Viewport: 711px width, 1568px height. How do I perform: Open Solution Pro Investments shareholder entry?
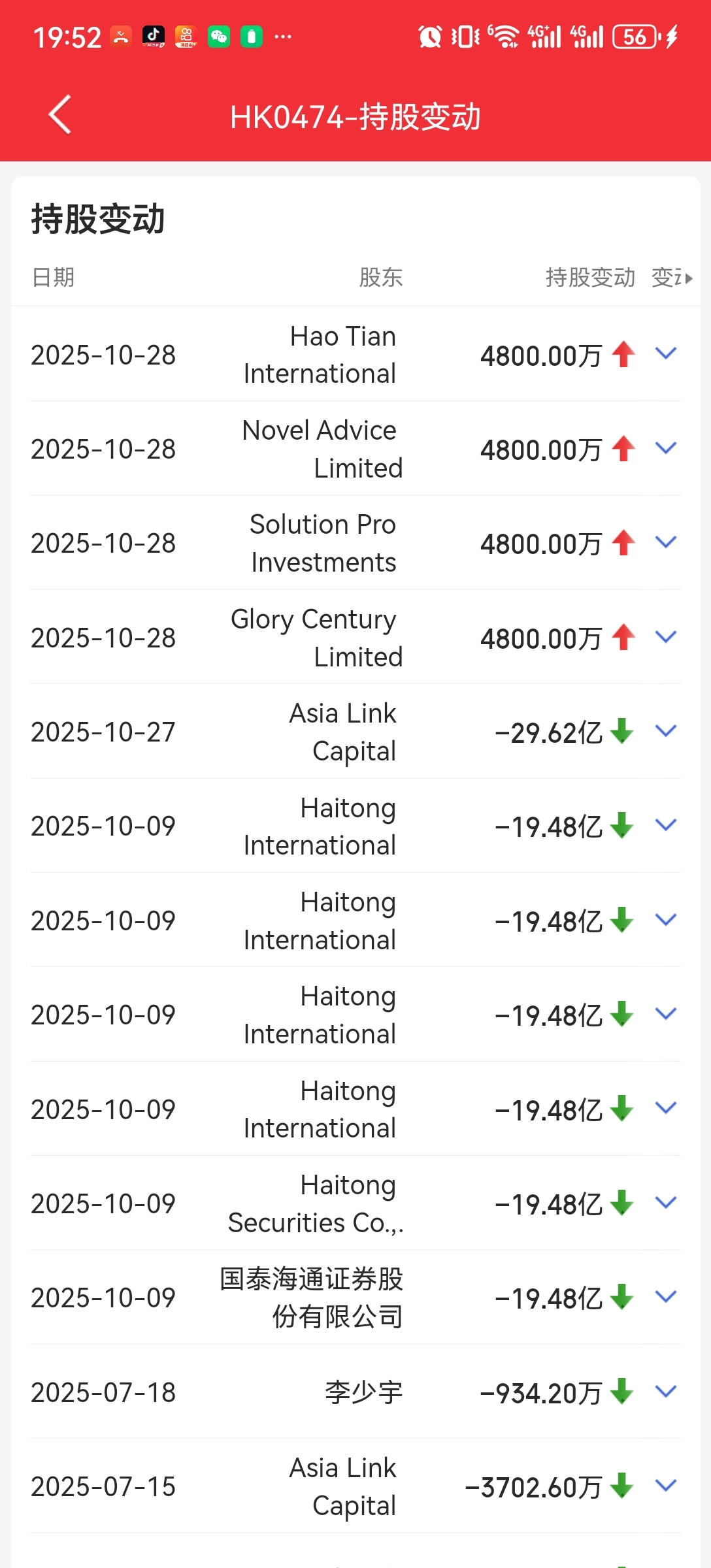pyautogui.click(x=323, y=544)
